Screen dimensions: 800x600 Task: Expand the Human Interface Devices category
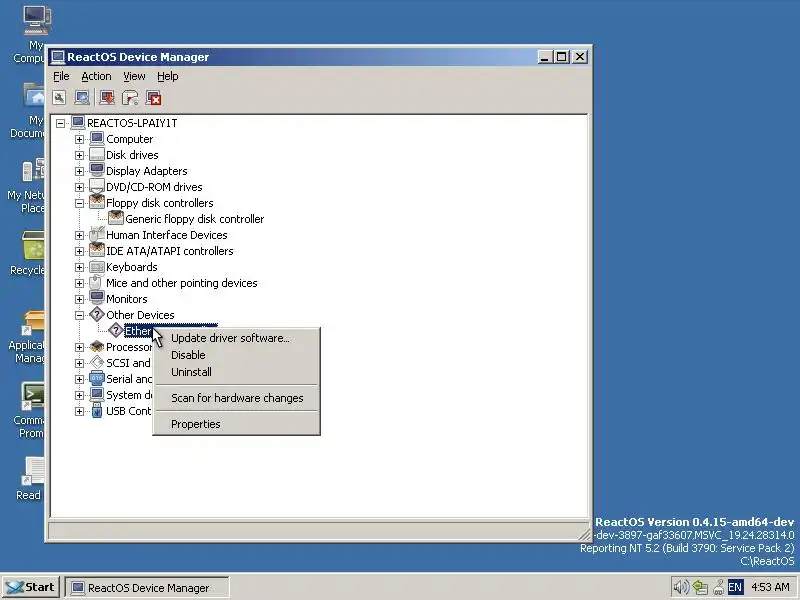[x=80, y=235]
